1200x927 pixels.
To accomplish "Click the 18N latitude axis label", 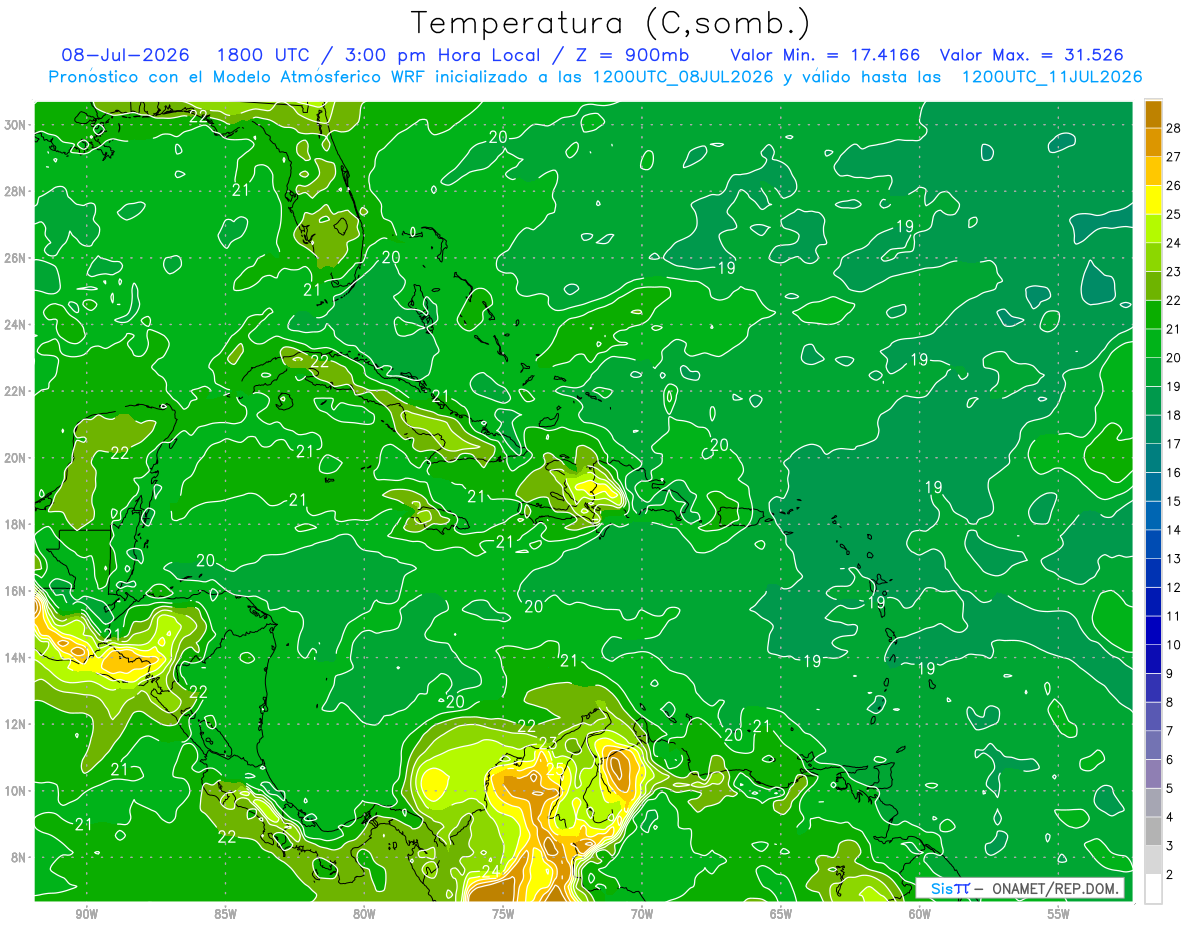I will tap(16, 524).
